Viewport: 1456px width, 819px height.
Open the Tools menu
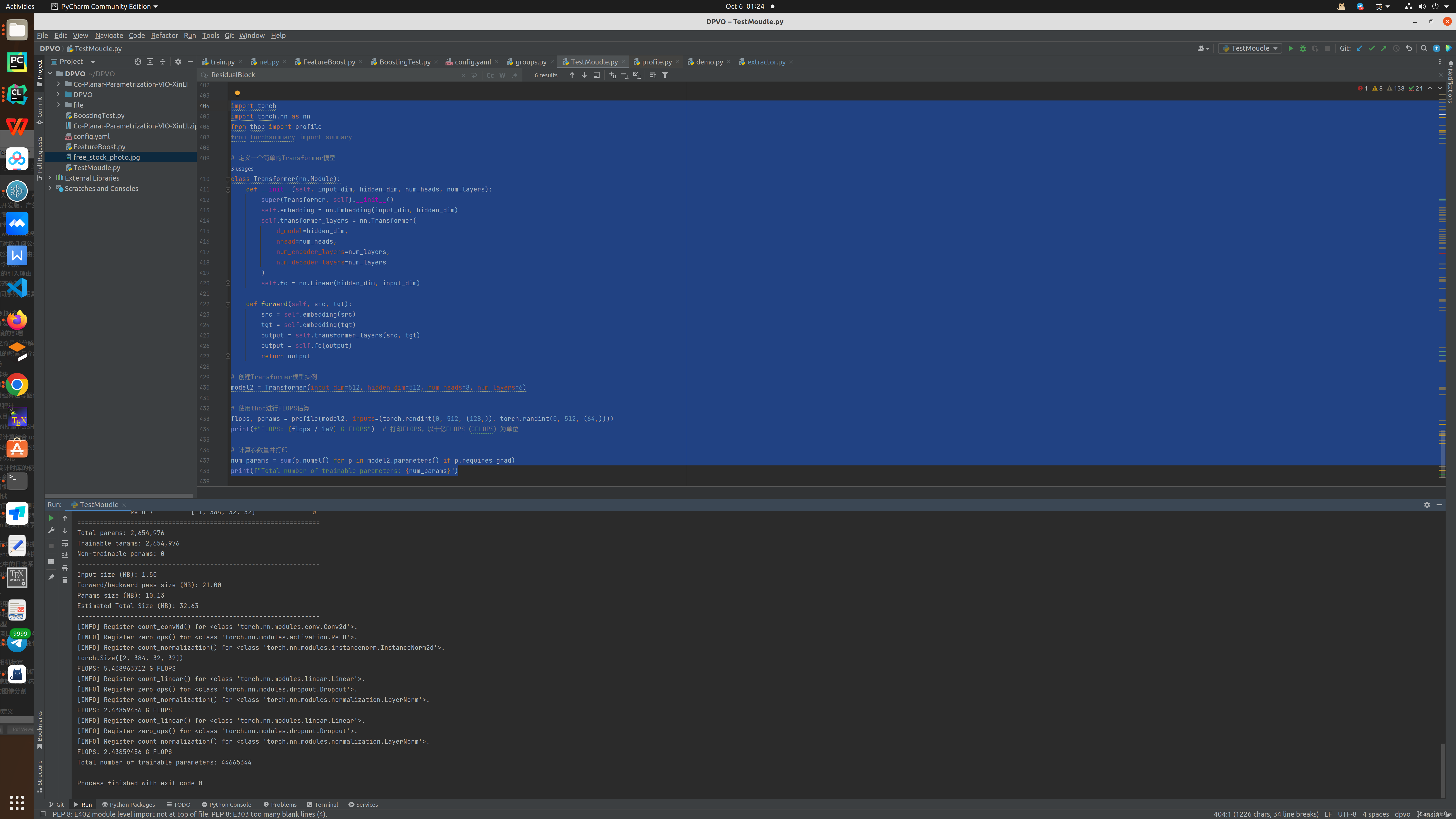tap(211, 35)
